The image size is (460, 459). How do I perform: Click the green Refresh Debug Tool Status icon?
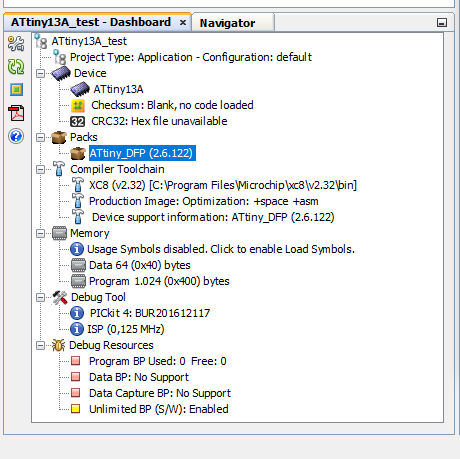[x=16, y=67]
